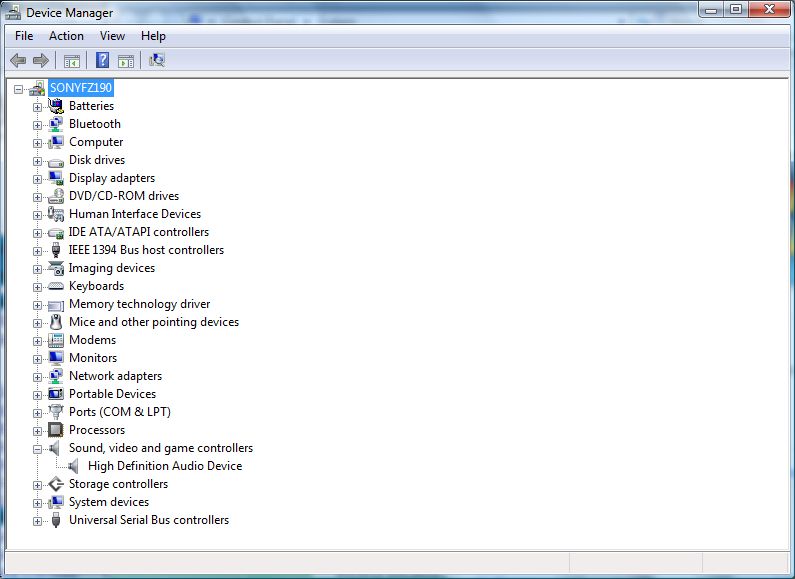The image size is (795, 579).
Task: Click the Mice and pointing devices icon
Action: pyautogui.click(x=56, y=322)
